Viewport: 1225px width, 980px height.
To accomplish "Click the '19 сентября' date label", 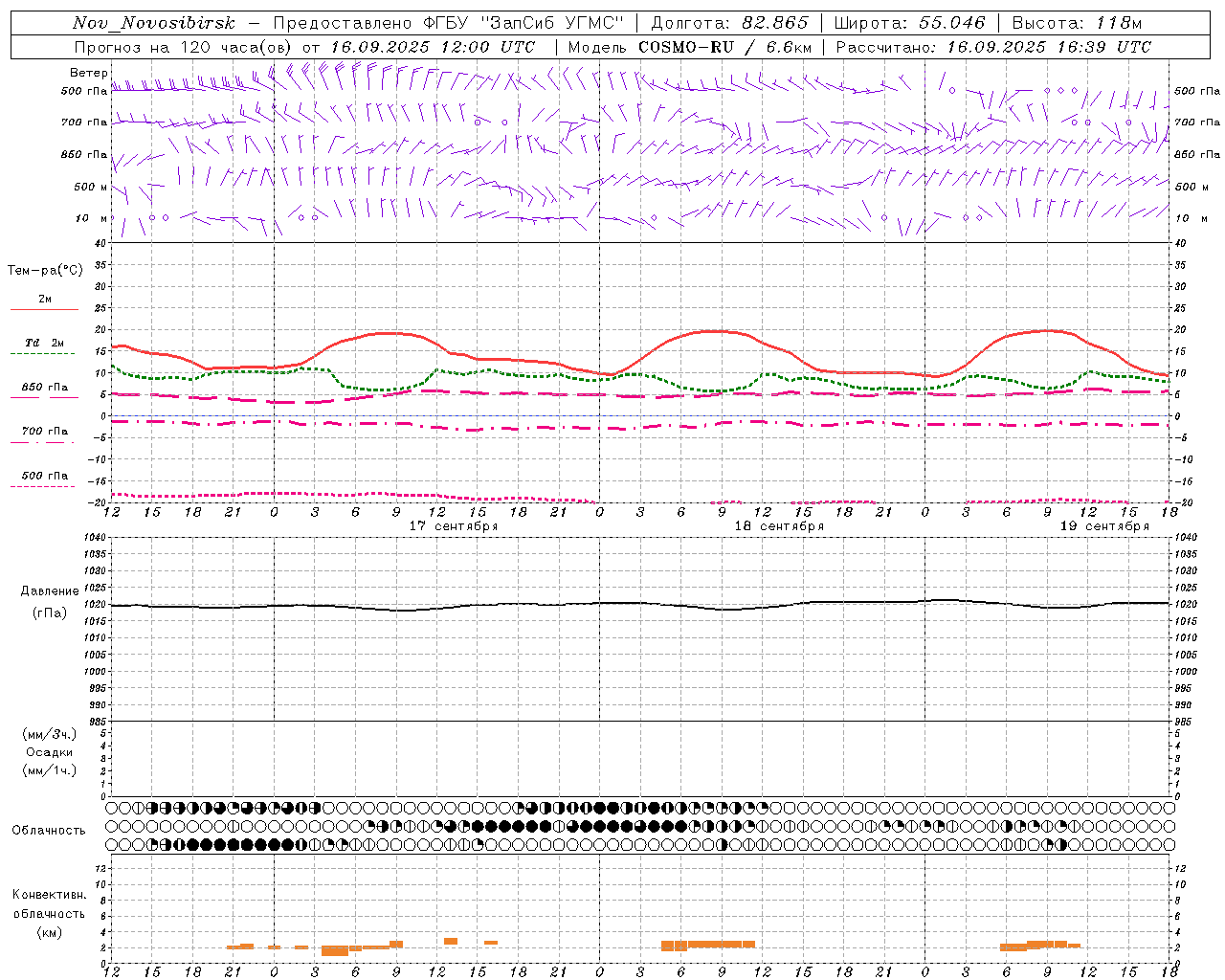I will [1104, 526].
